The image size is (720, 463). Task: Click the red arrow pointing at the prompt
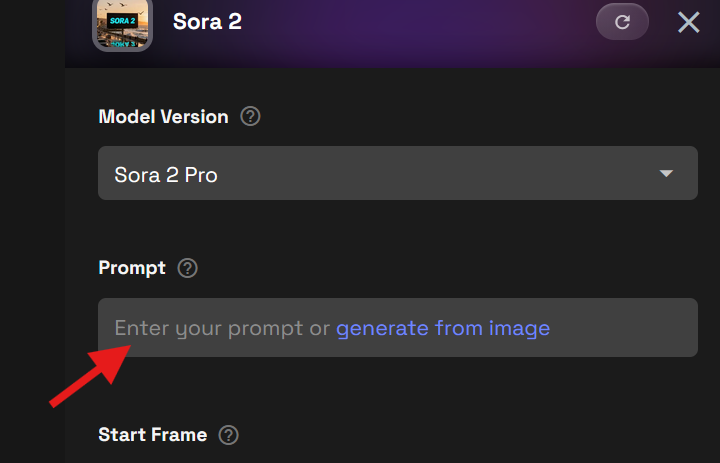(x=92, y=373)
